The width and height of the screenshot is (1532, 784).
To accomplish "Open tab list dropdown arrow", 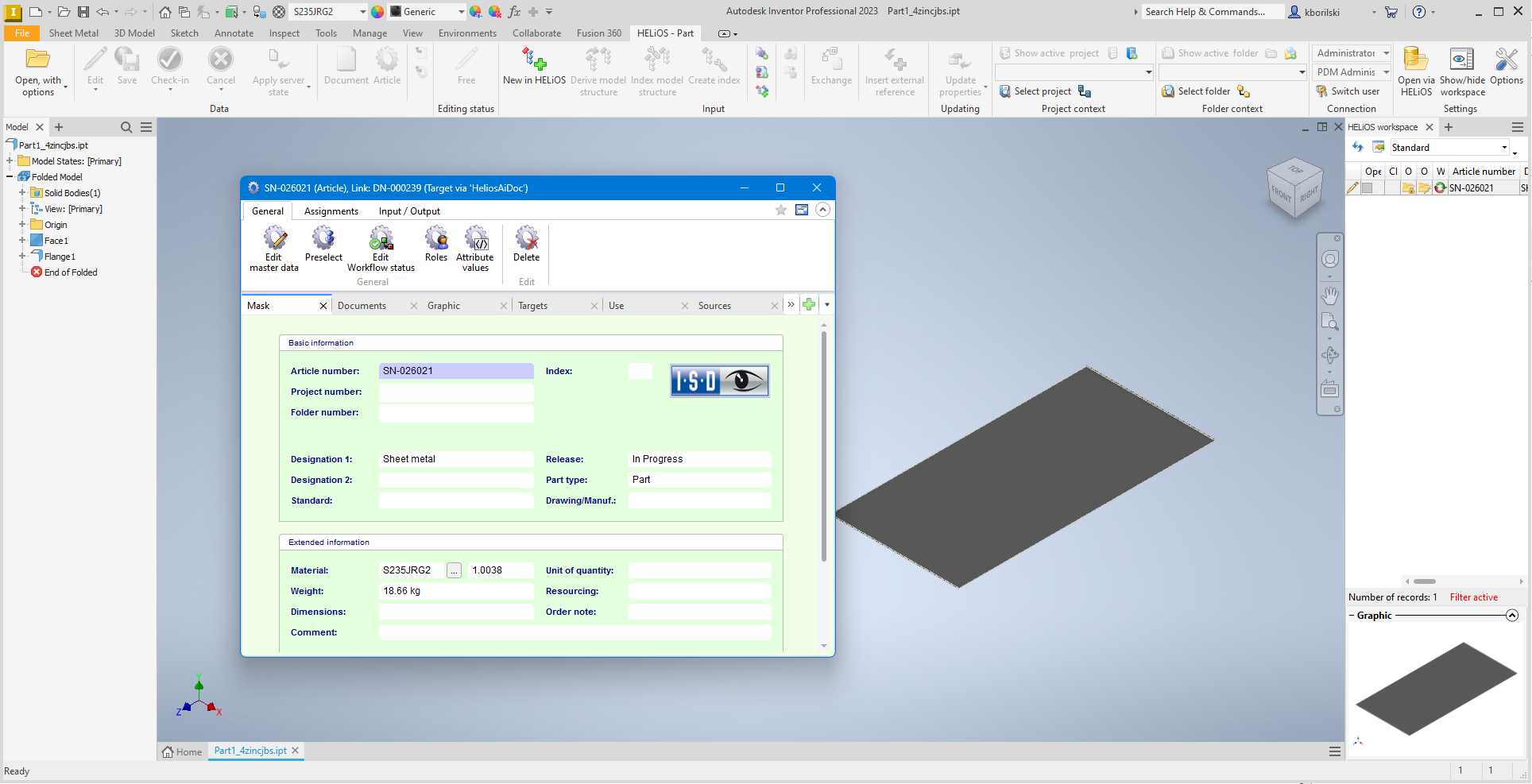I will click(x=827, y=305).
